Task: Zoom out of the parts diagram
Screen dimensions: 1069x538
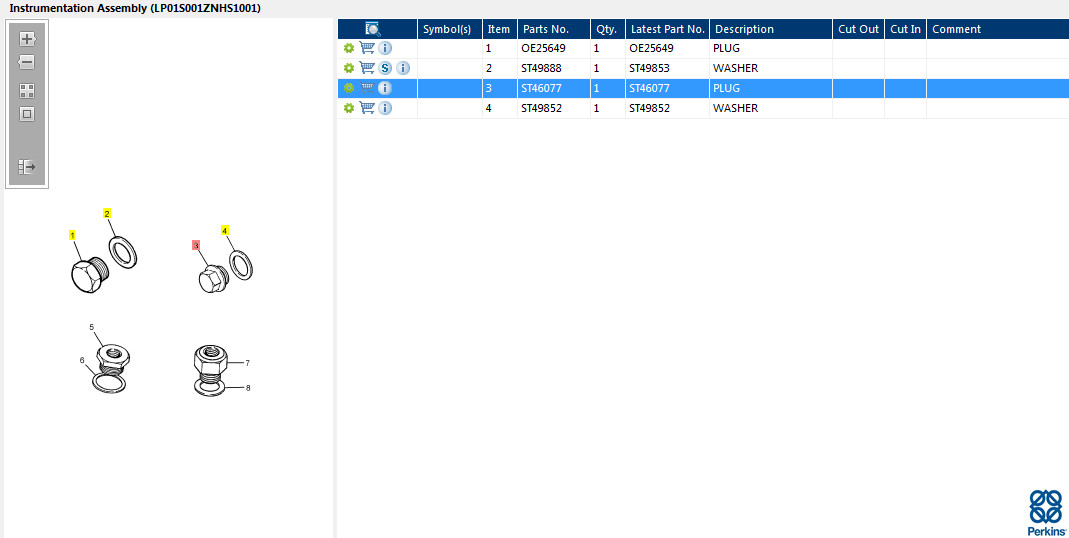Action: click(27, 63)
